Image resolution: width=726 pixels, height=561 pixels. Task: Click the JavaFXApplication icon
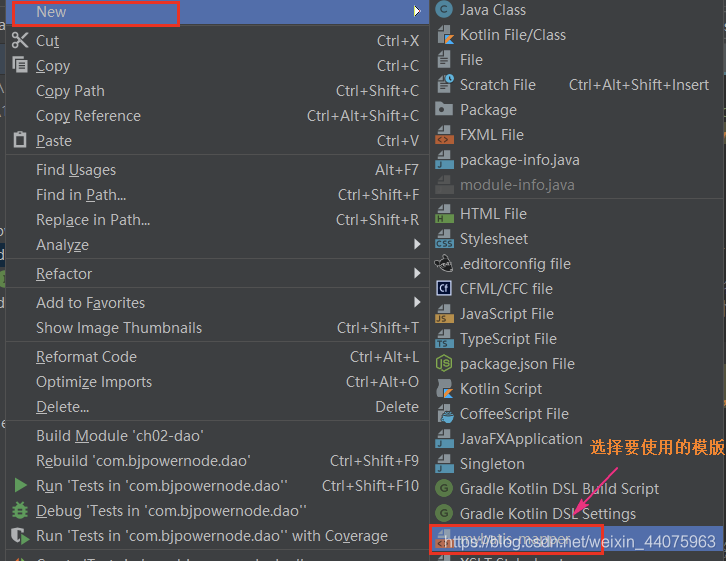tap(444, 439)
